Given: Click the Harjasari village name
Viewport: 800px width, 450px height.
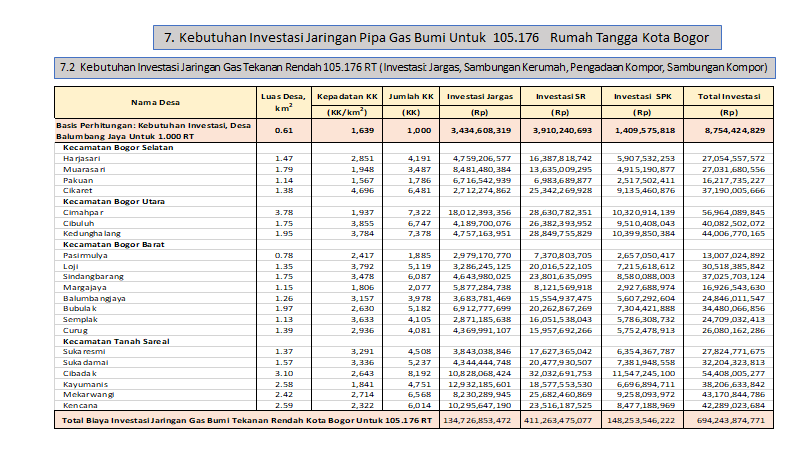Looking at the screenshot, I should pos(82,159).
